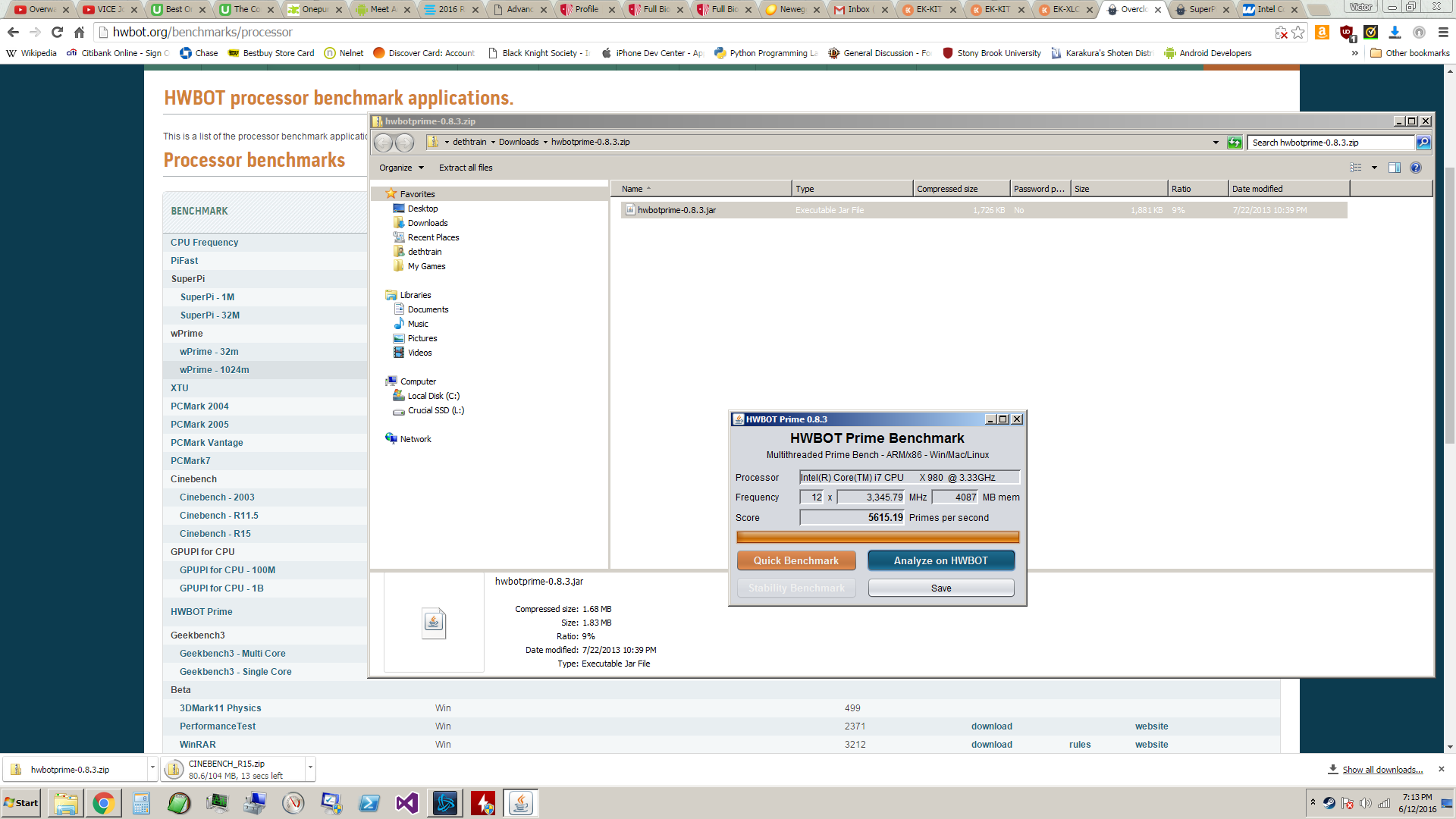This screenshot has width=1456, height=819.
Task: Expand the Explorer address bar history dropdown
Action: pyautogui.click(x=1216, y=142)
